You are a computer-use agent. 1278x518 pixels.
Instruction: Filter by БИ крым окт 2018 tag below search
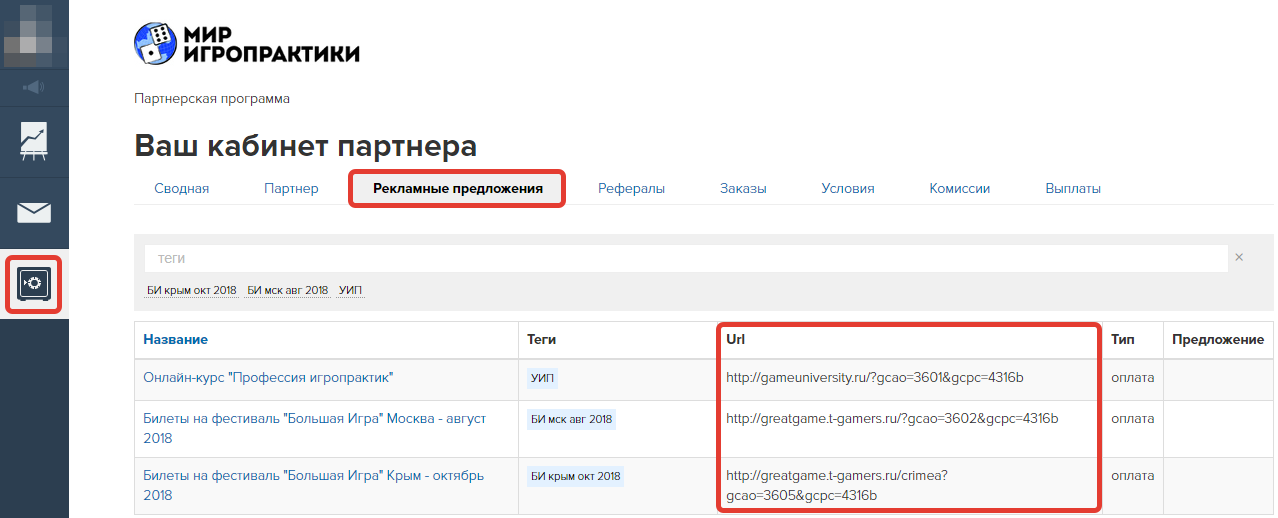[192, 290]
